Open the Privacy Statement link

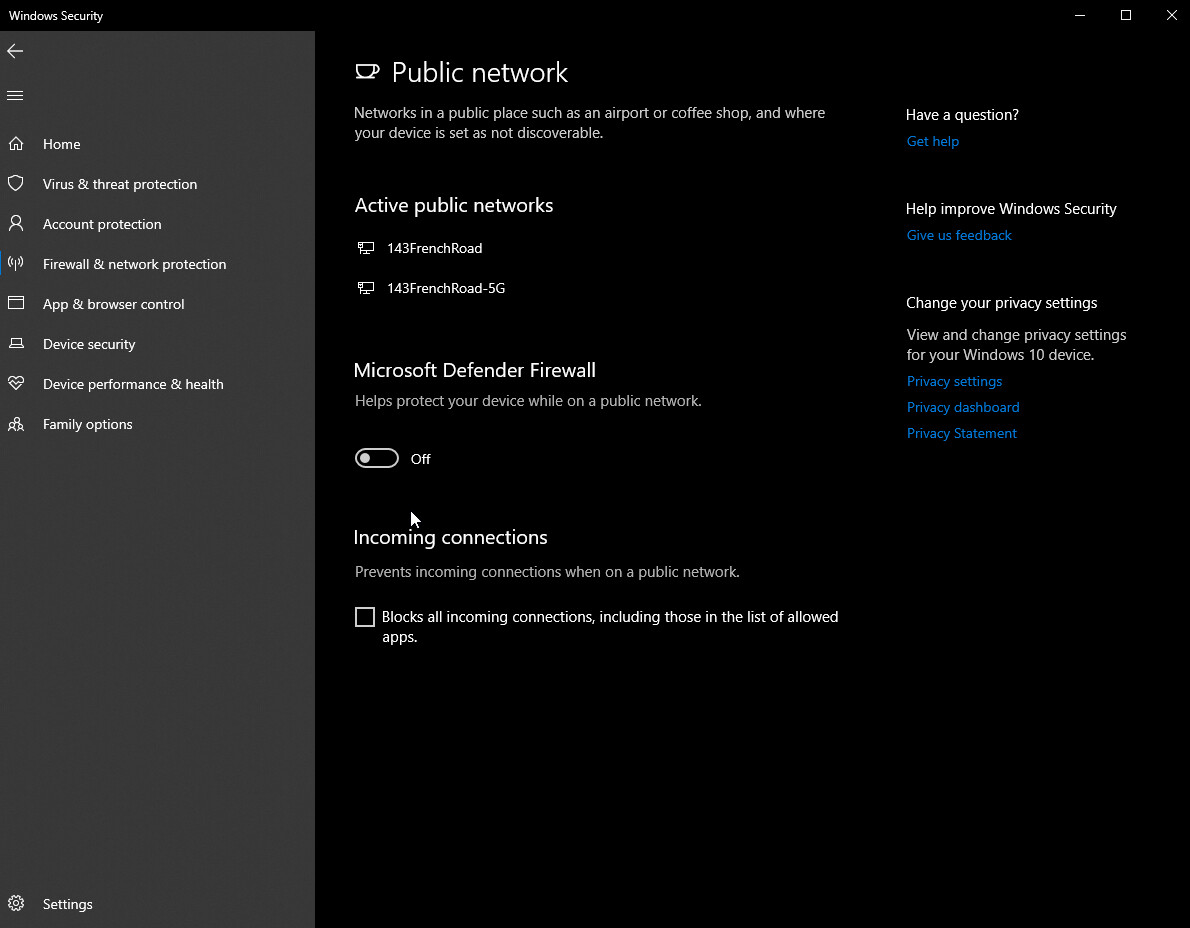pyautogui.click(x=961, y=433)
